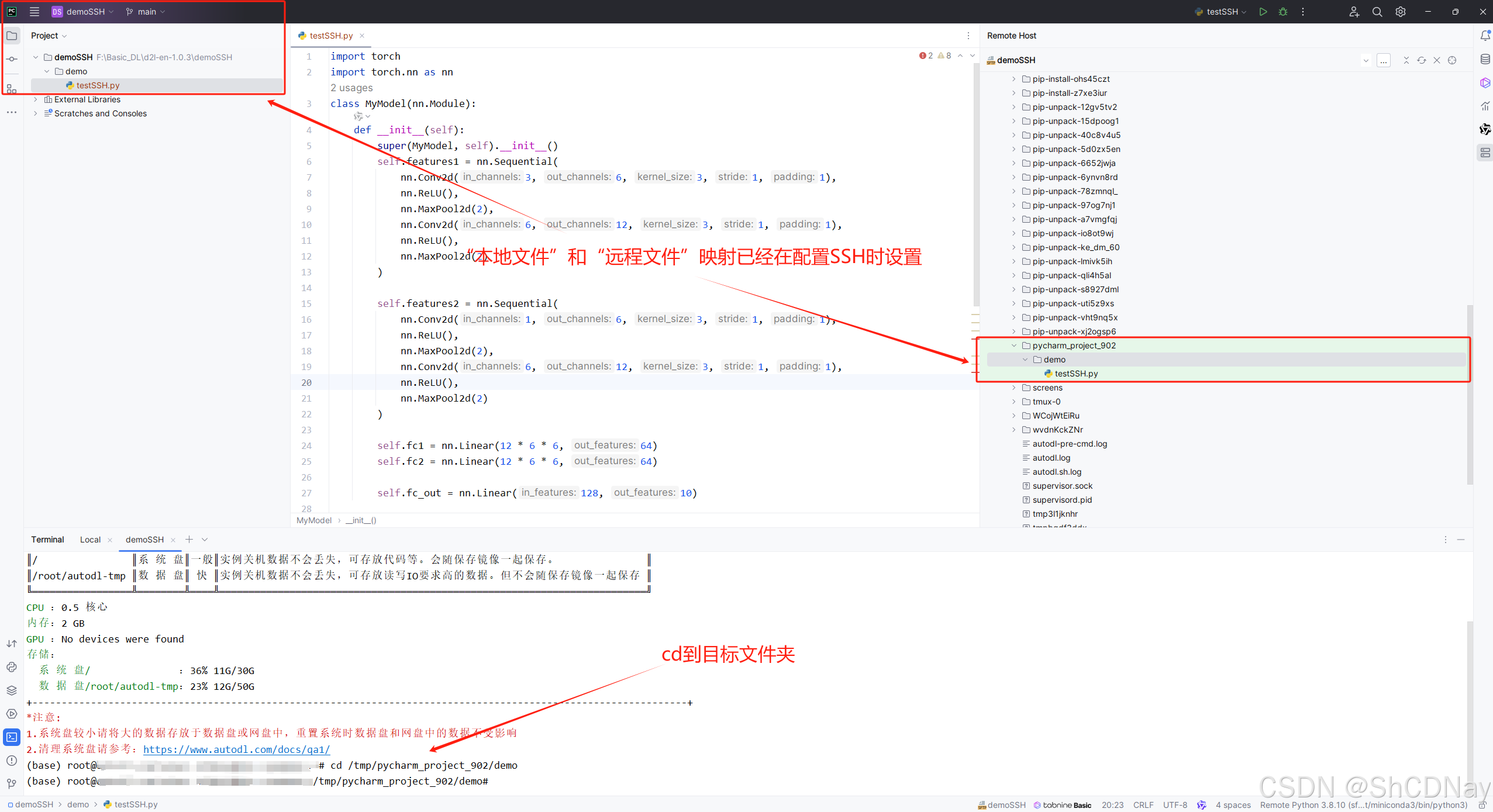Open Search Everywhere magnifier icon
Screen dimensions: 1493x812
pos(1377,12)
